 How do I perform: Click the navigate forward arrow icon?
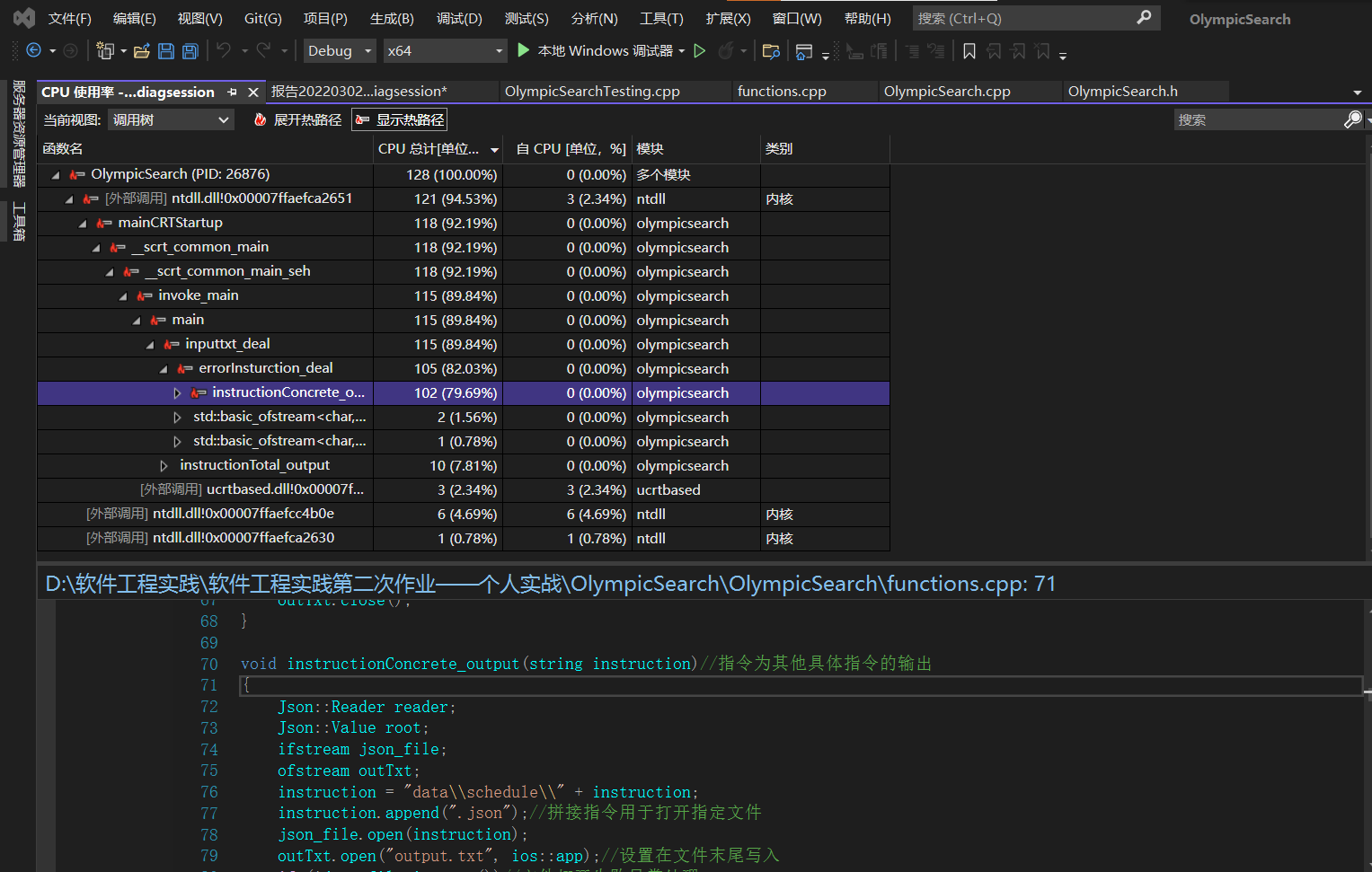click(x=71, y=51)
